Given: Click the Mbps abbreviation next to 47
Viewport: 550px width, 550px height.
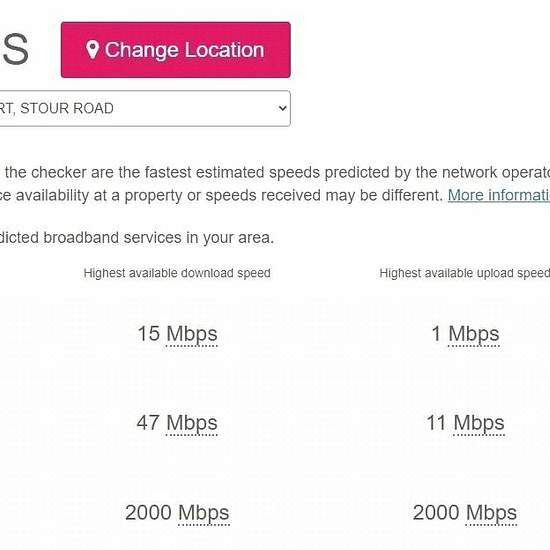Looking at the screenshot, I should coord(192,423).
